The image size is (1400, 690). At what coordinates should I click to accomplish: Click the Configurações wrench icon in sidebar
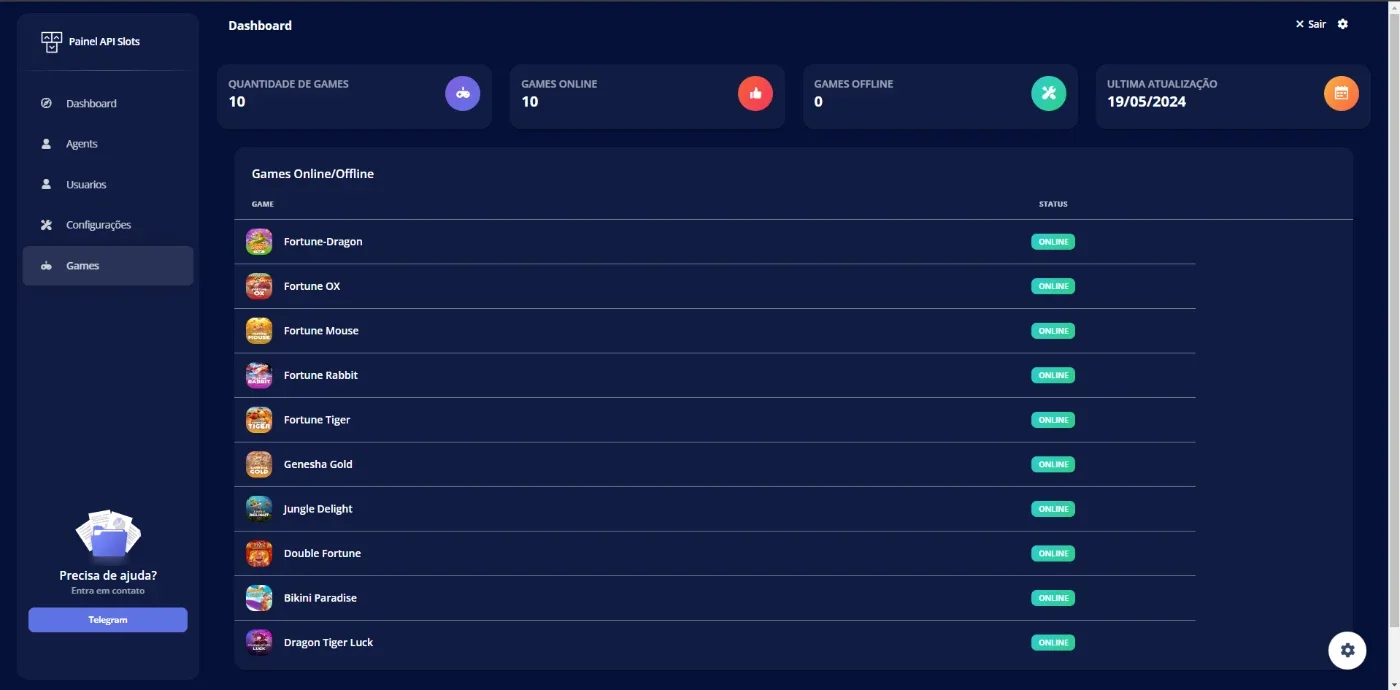click(46, 225)
